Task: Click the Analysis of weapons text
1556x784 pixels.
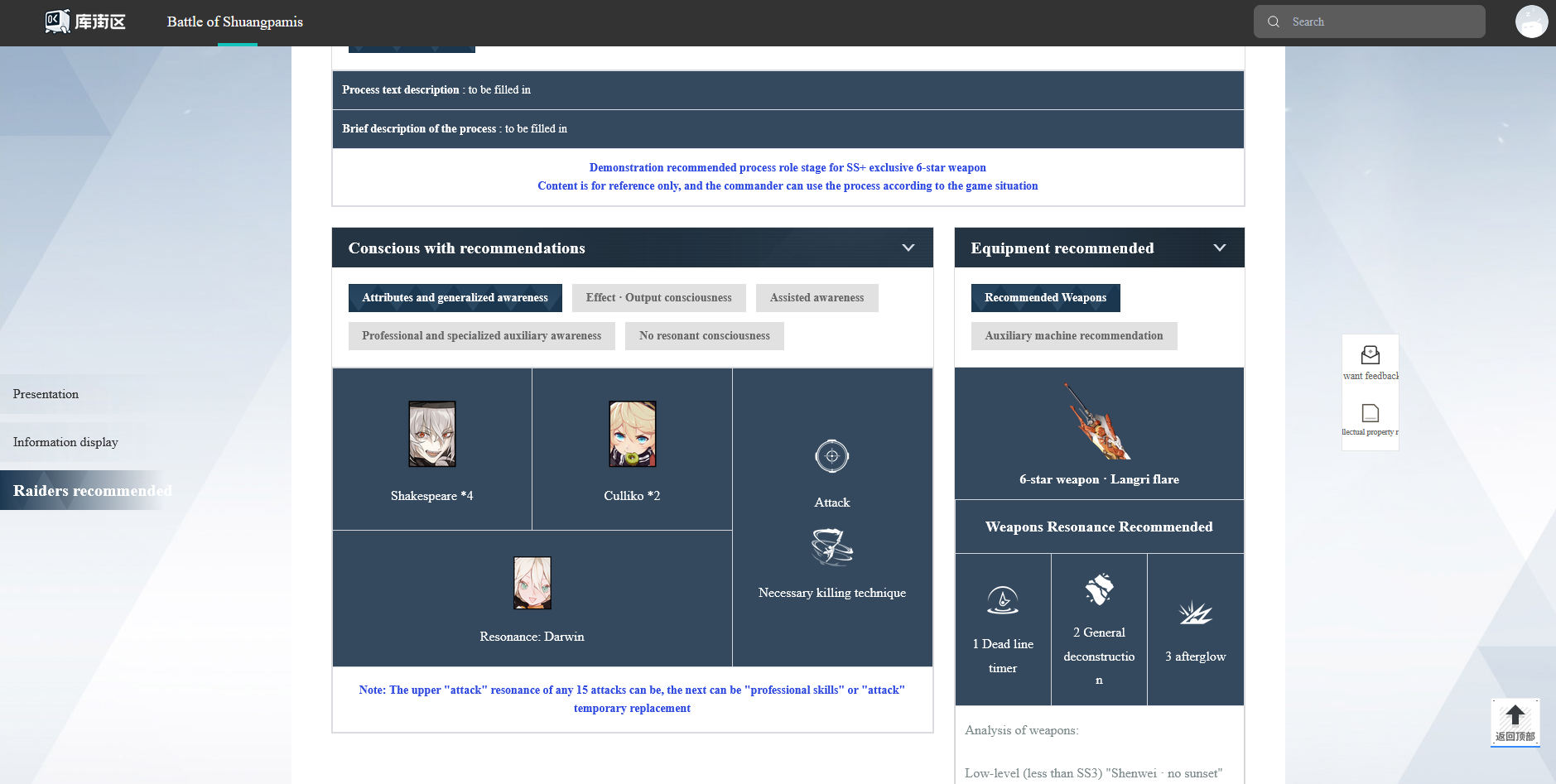Action: click(x=1022, y=730)
